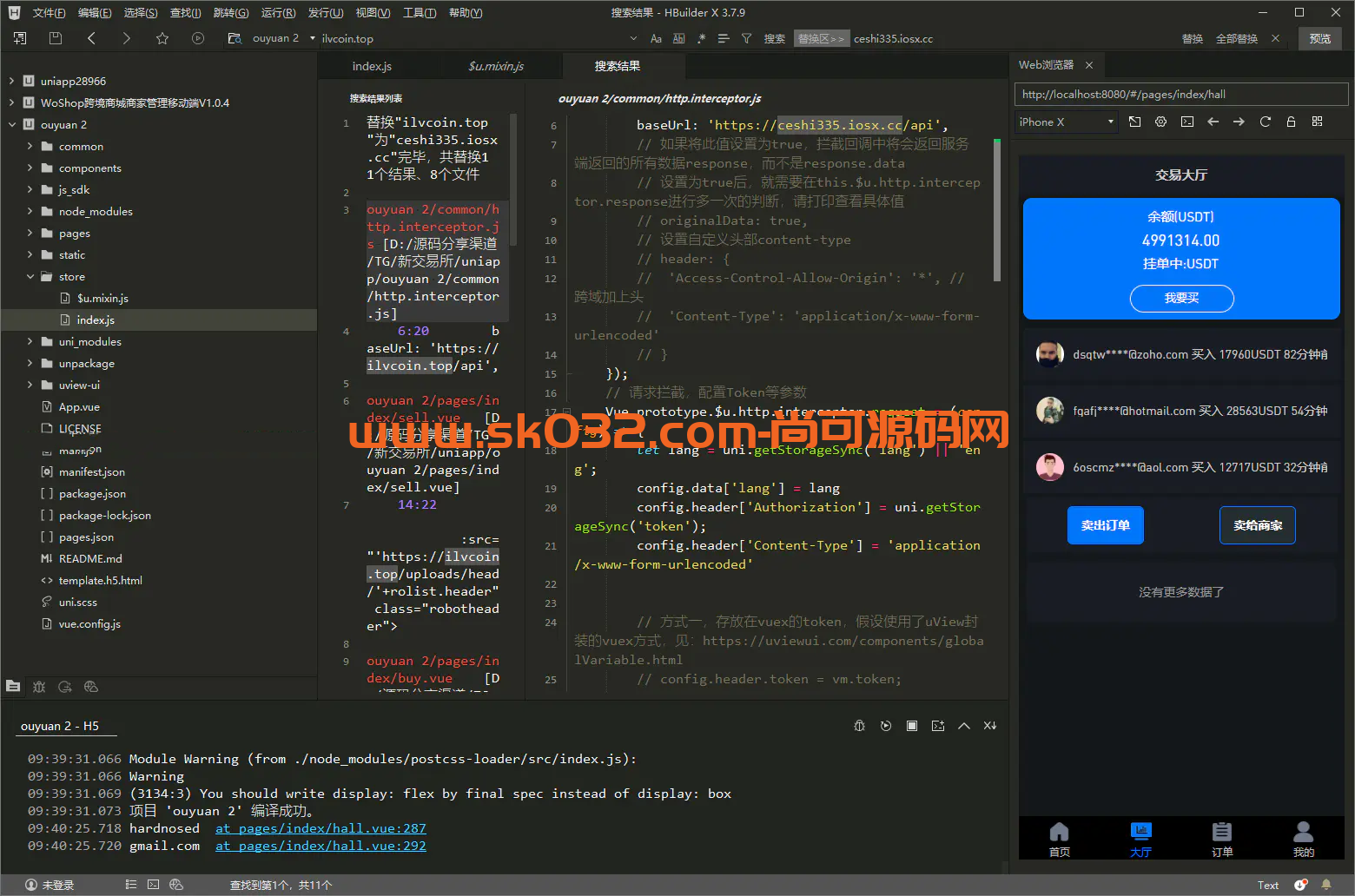Viewport: 1355px width, 896px height.
Task: Open App.vue in the file tree
Action: [x=79, y=406]
